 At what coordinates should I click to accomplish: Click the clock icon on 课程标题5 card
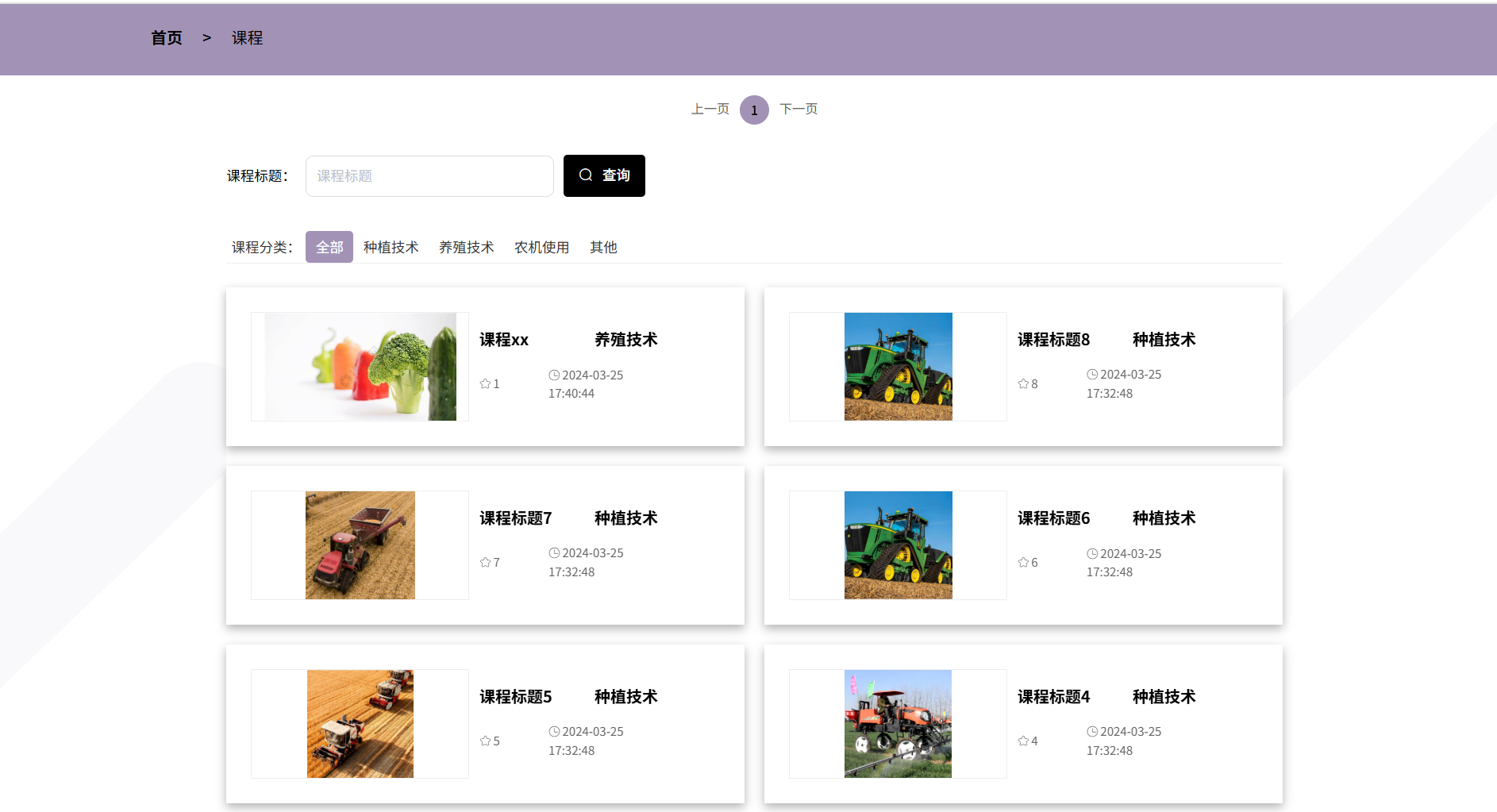[554, 731]
